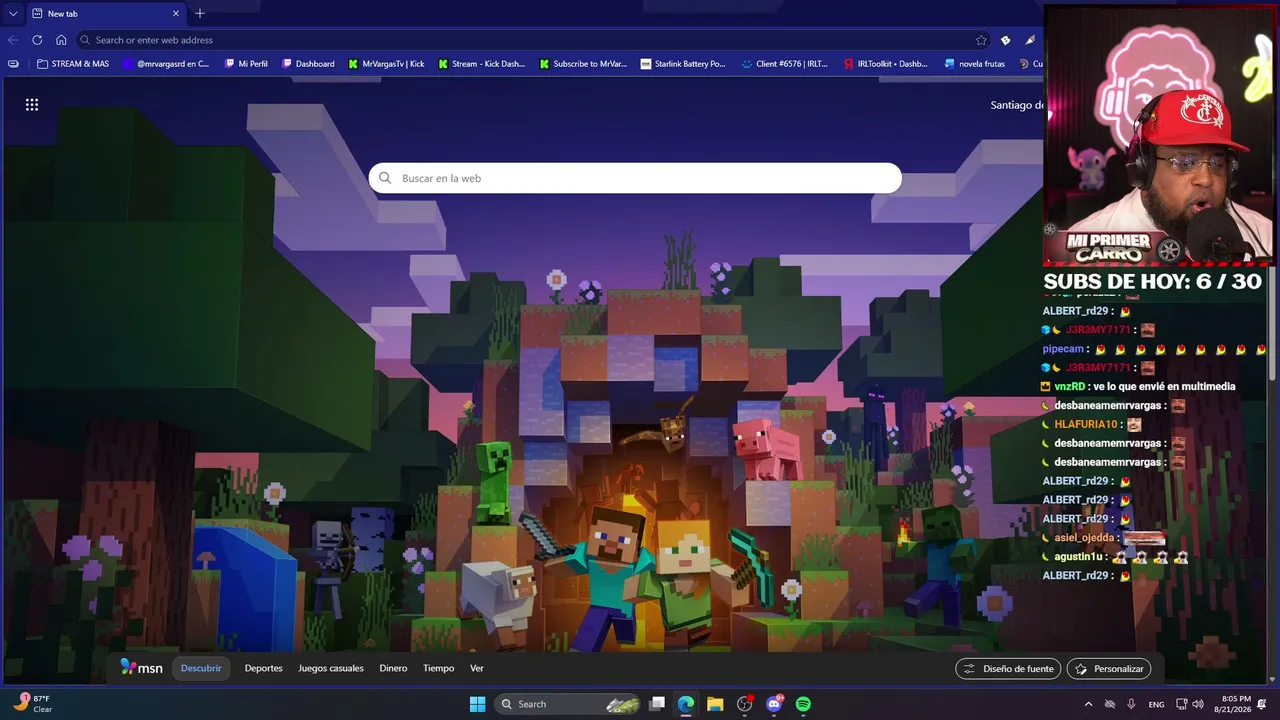Click the vnzRD chat message
Image resolution: width=1280 pixels, height=720 pixels.
tap(1139, 386)
